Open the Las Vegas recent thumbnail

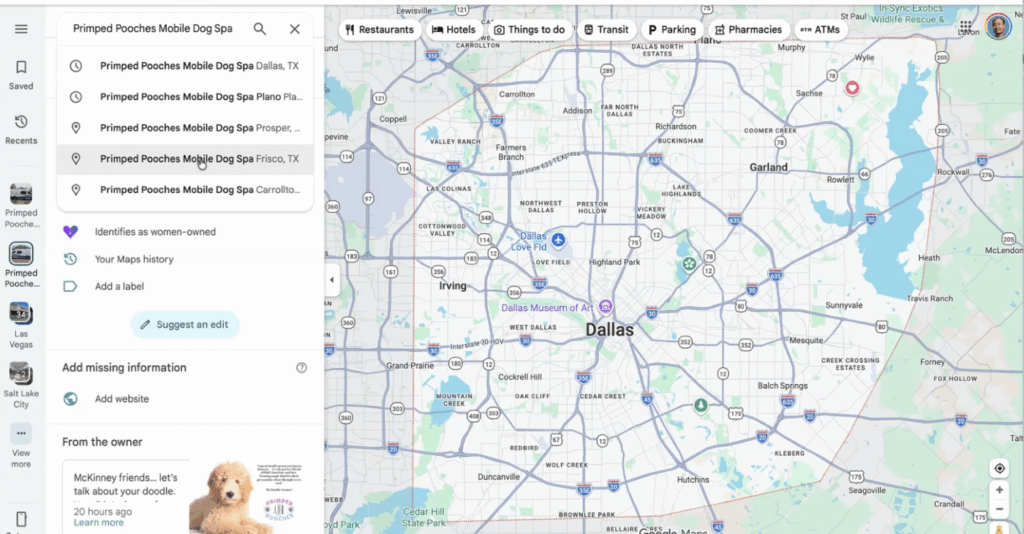pyautogui.click(x=21, y=320)
